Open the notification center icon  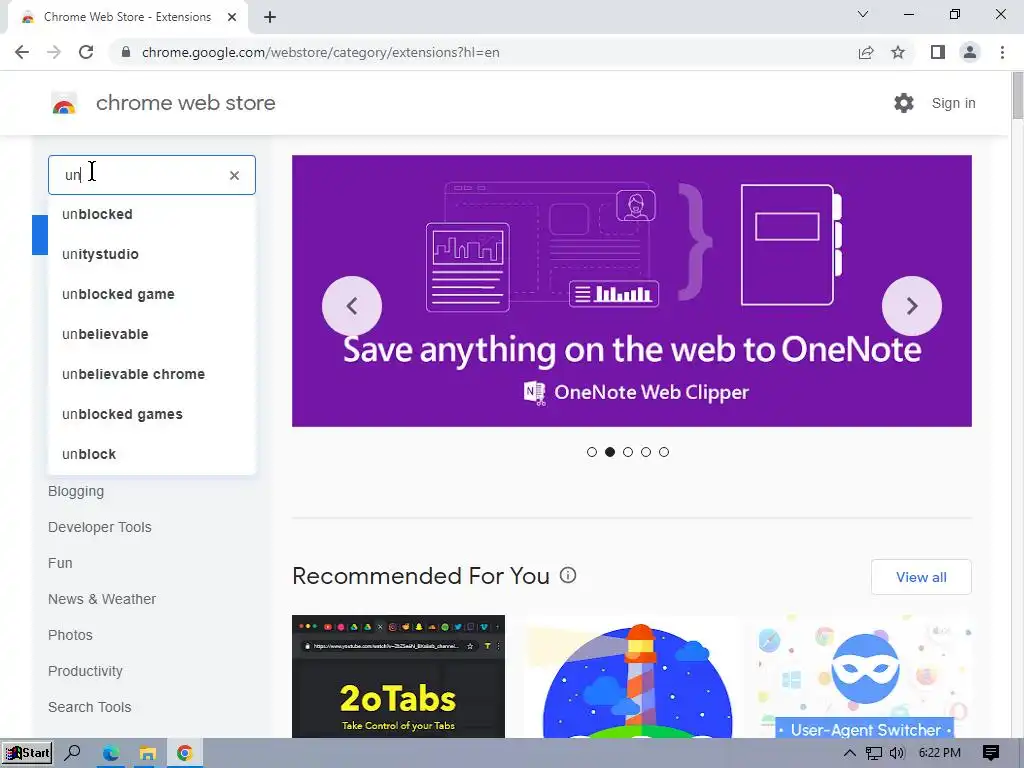(x=991, y=753)
